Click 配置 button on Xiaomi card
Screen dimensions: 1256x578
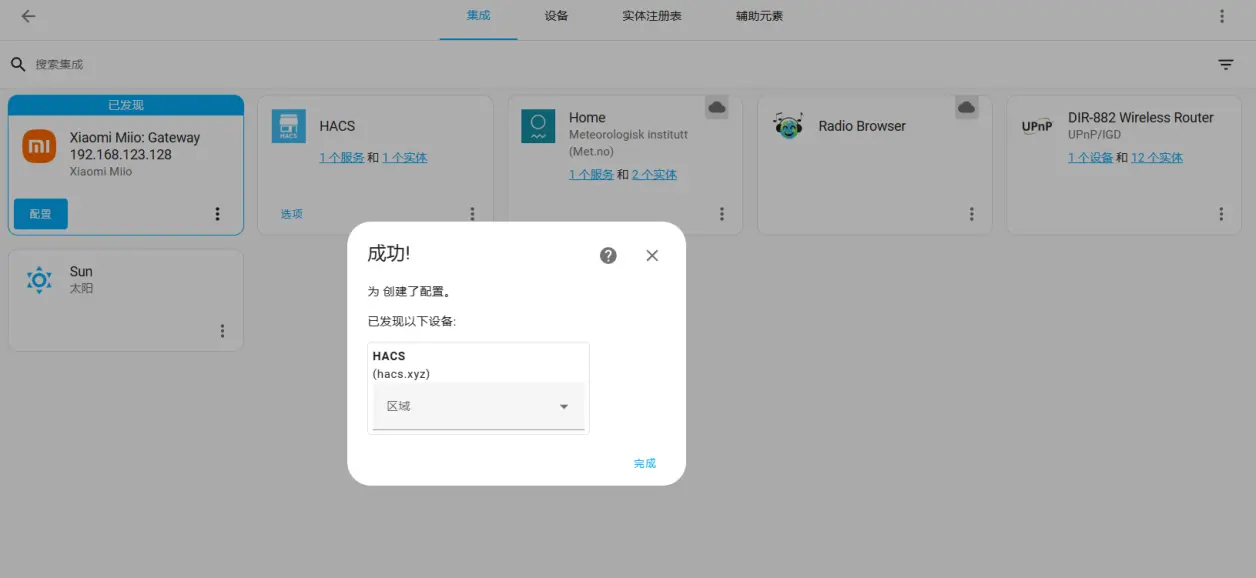[x=41, y=214]
